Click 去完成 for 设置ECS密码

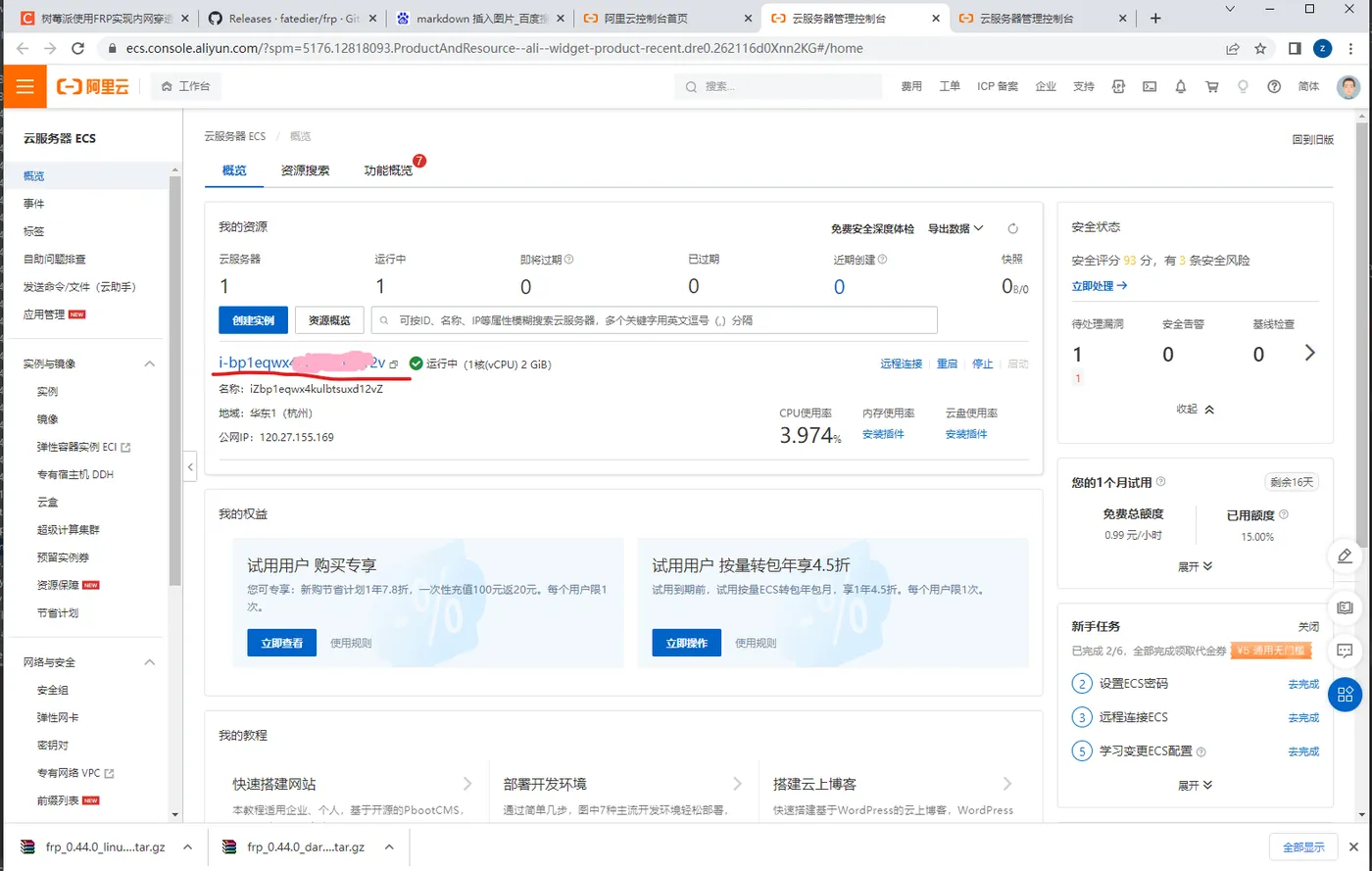[1303, 684]
